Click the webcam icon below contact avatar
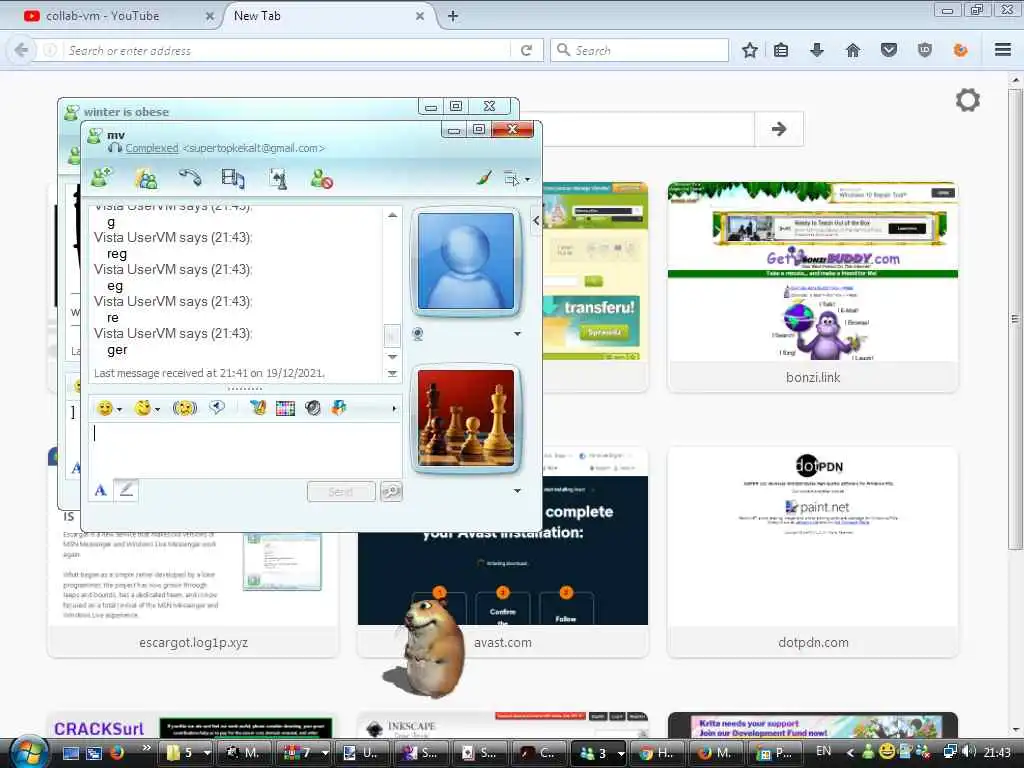The image size is (1024, 768). tap(418, 334)
